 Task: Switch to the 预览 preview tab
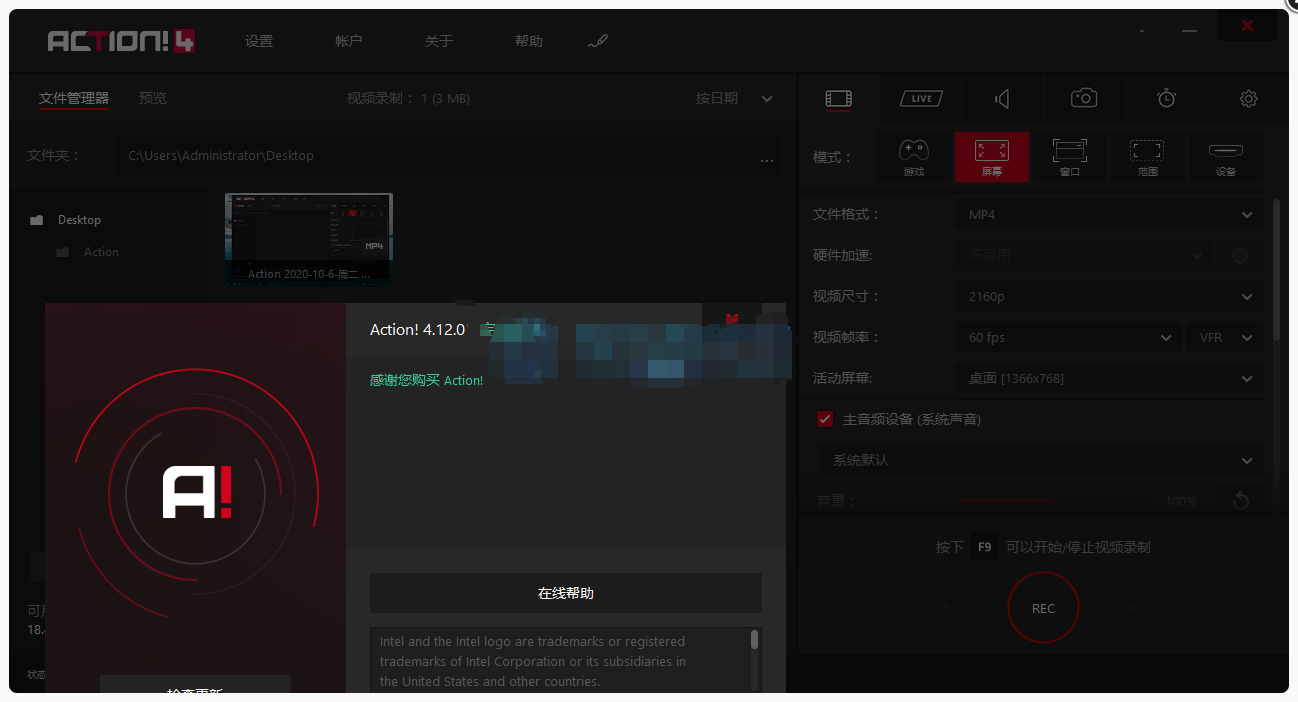pyautogui.click(x=152, y=98)
